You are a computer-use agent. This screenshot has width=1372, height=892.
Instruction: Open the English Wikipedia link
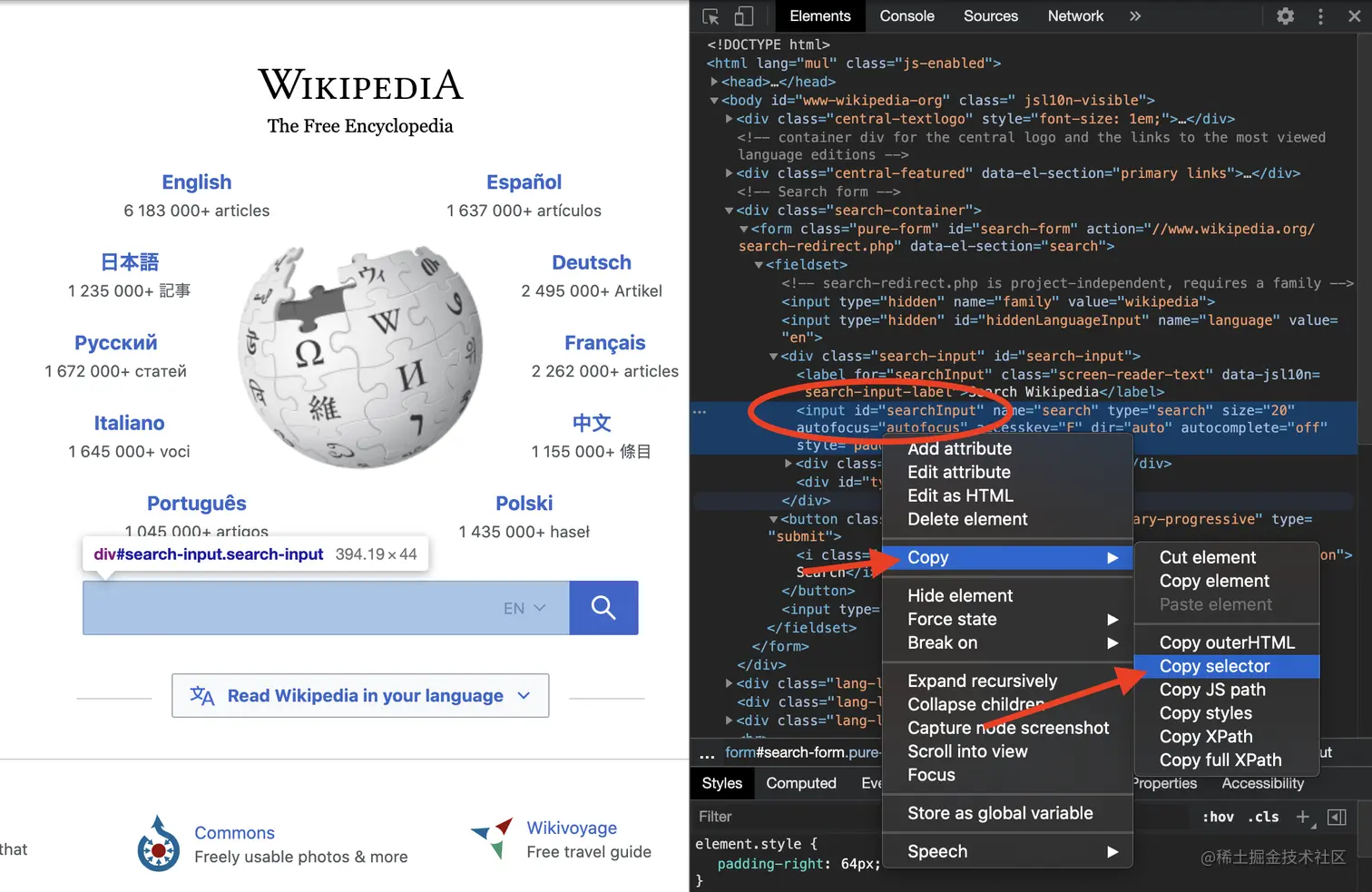tap(196, 181)
